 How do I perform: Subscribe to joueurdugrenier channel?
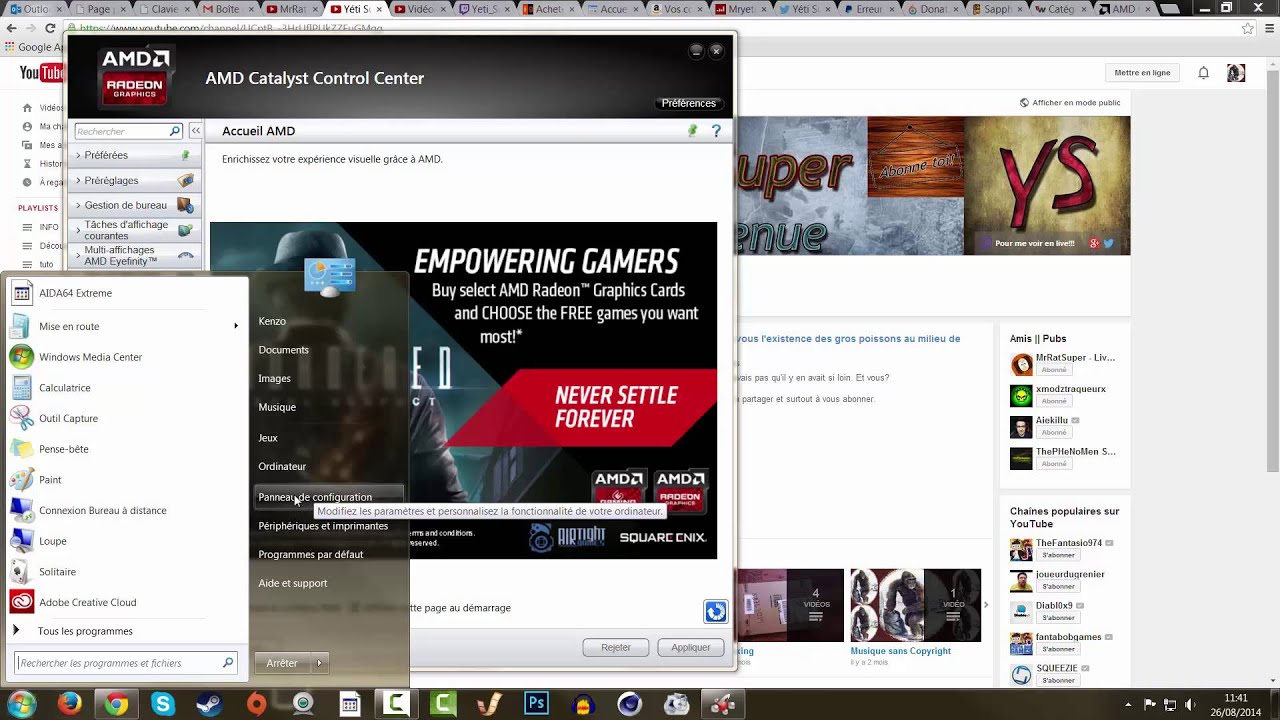coord(1058,587)
